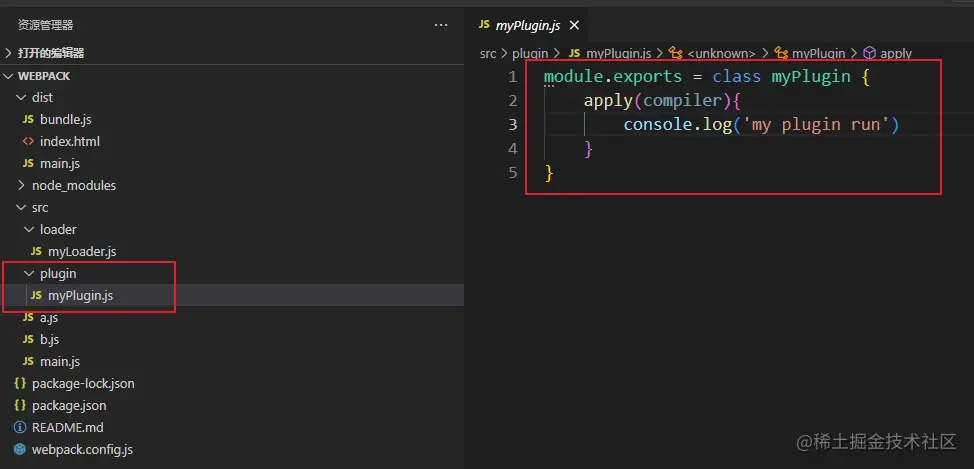Screen dimensions: 974x469
Task: Click the text 'my plugin run' in code
Action: click(816, 125)
